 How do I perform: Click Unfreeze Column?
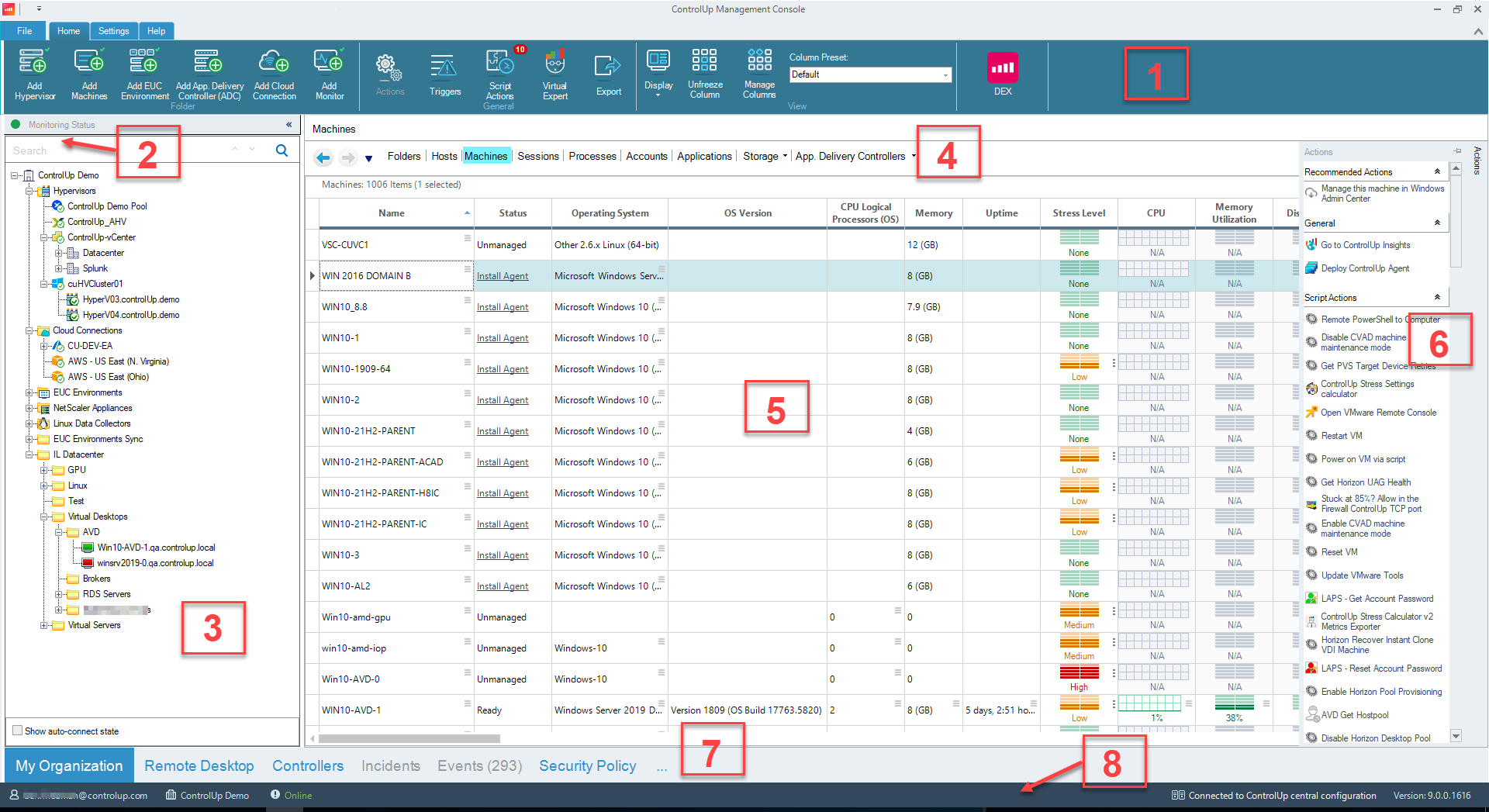705,73
